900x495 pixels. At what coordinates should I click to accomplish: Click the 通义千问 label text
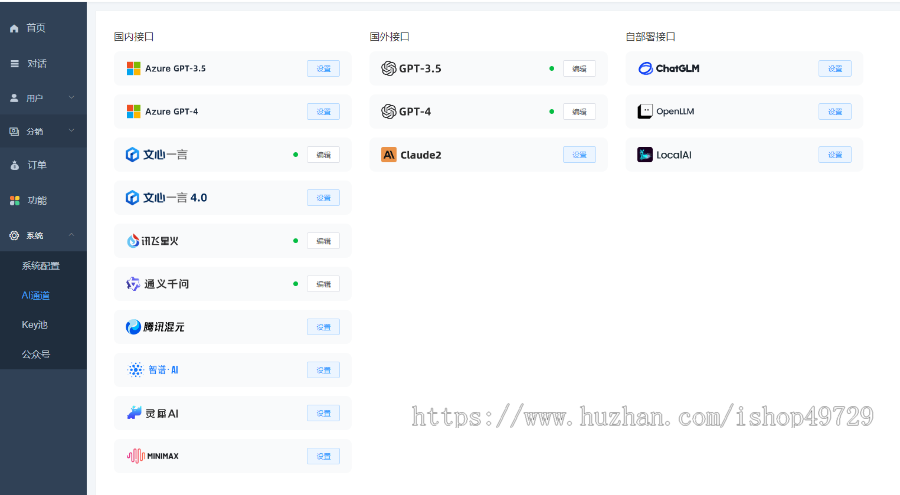click(x=166, y=284)
